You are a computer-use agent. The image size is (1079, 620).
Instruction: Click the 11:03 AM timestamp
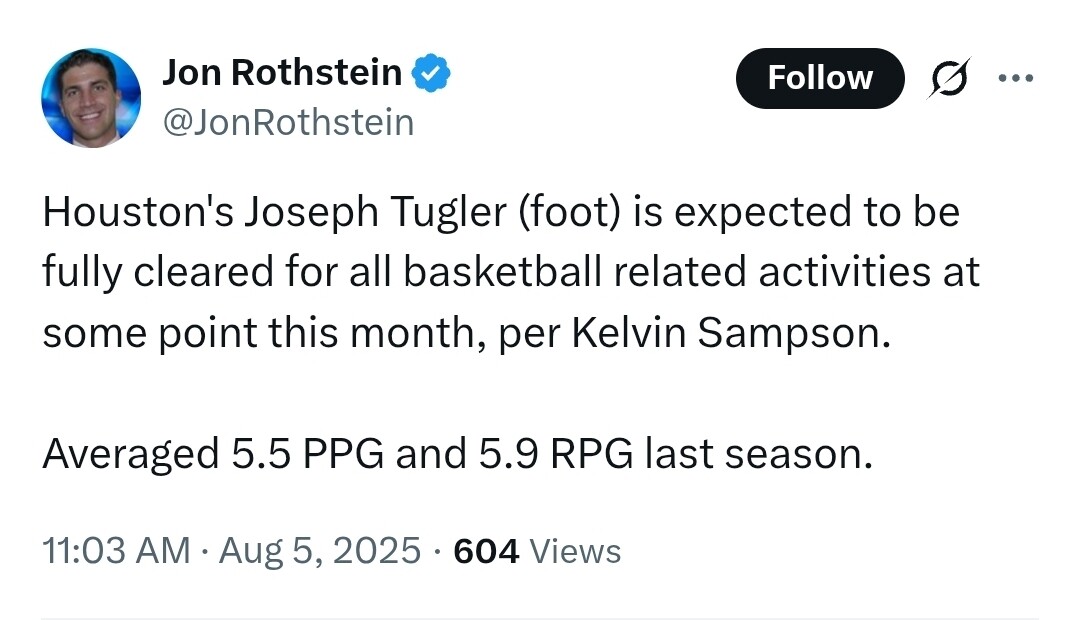click(116, 551)
